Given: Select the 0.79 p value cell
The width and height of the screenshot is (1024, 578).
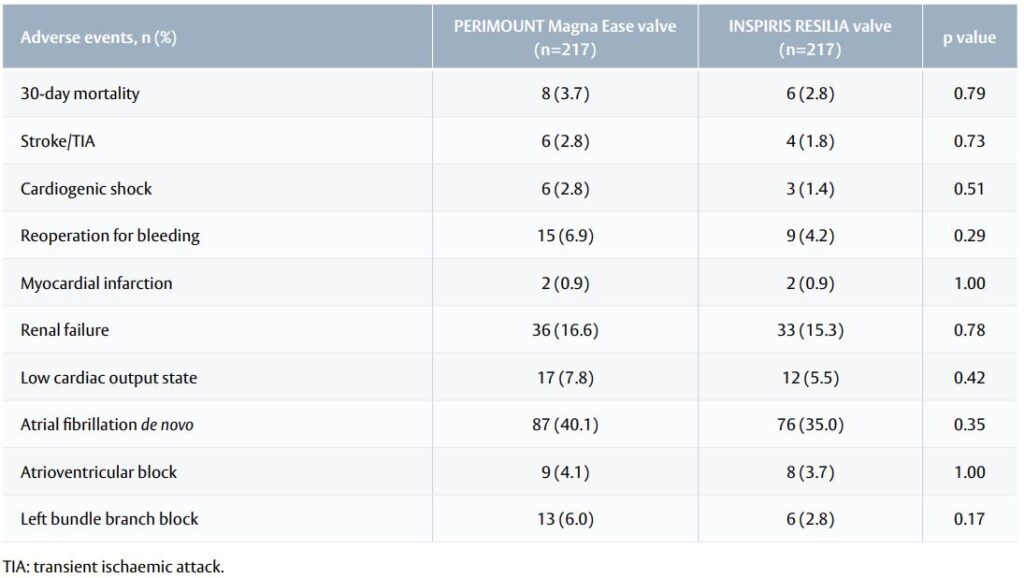Looking at the screenshot, I should coord(969,94).
